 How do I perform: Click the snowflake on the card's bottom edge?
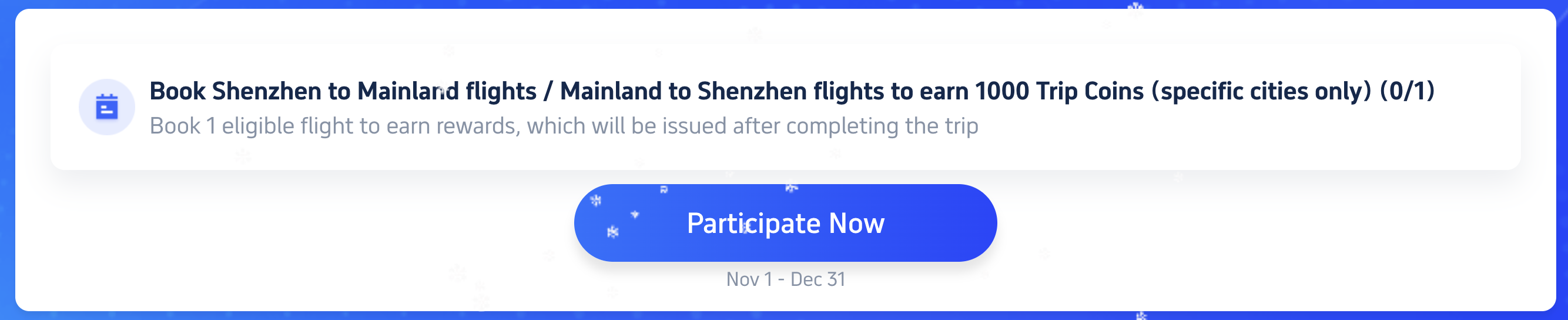[1141, 315]
